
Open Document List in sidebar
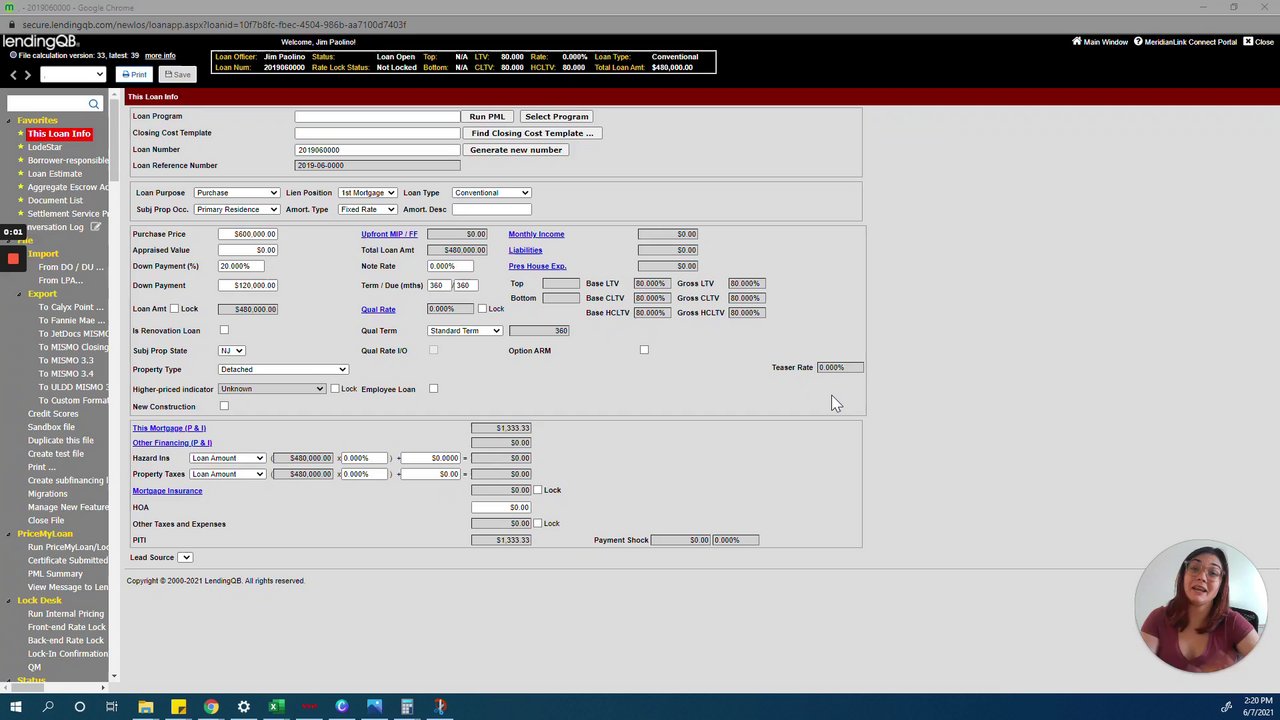(55, 200)
